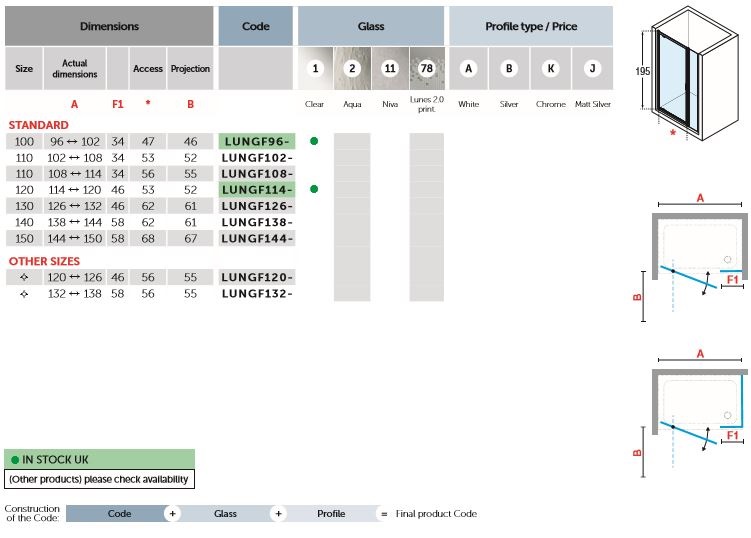Select product code LUNGF114-

tap(257, 190)
